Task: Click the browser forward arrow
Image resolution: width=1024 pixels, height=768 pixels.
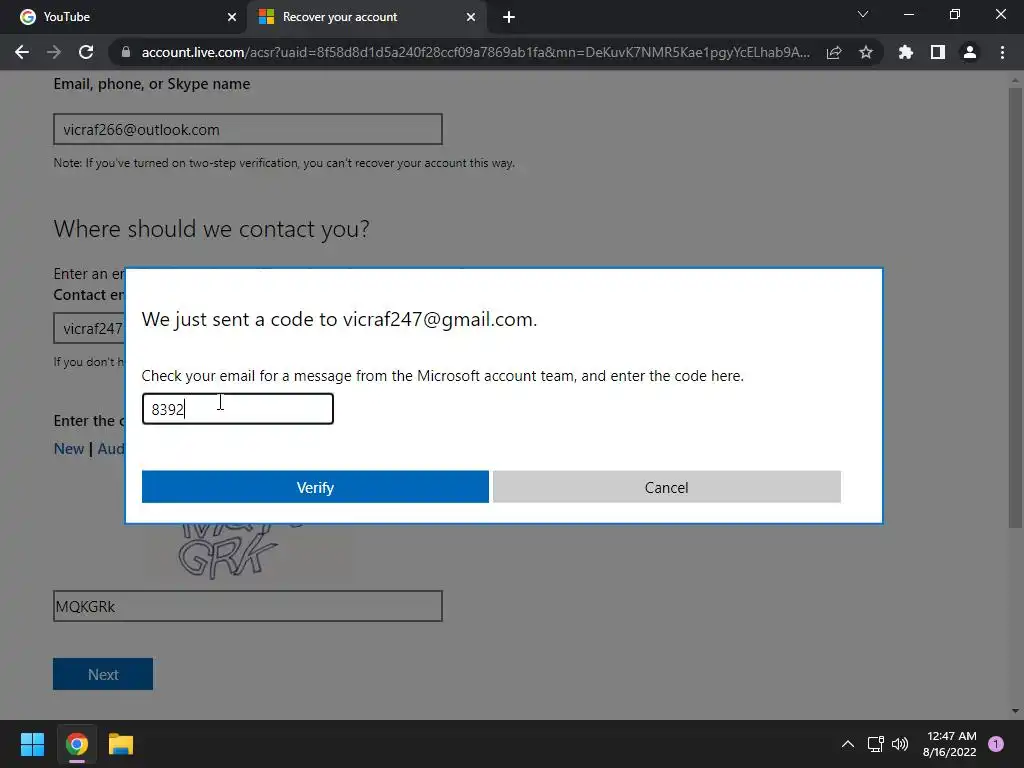Action: [54, 52]
